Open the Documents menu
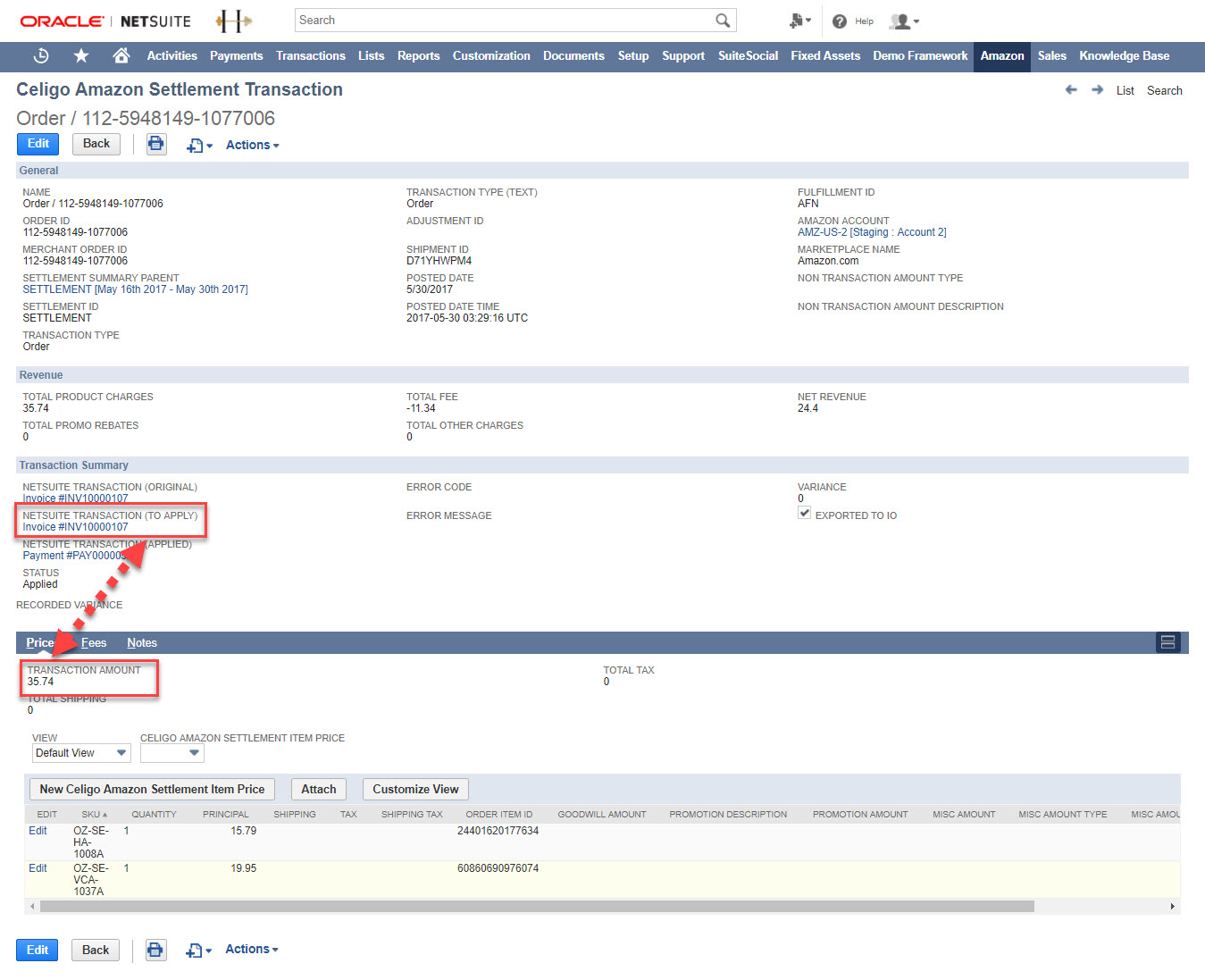The image size is (1205, 980). [573, 55]
